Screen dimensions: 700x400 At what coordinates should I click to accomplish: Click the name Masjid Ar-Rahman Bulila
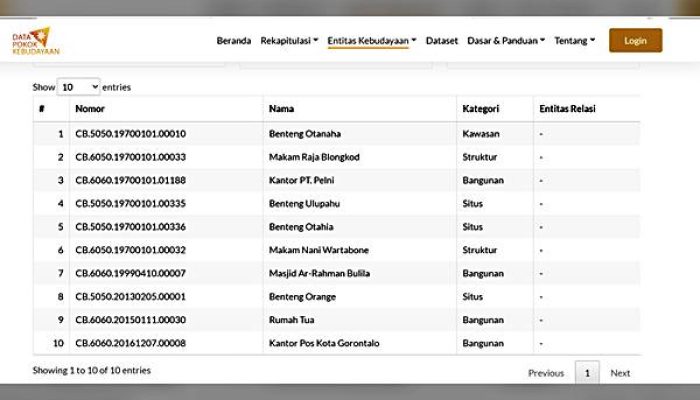pos(319,273)
